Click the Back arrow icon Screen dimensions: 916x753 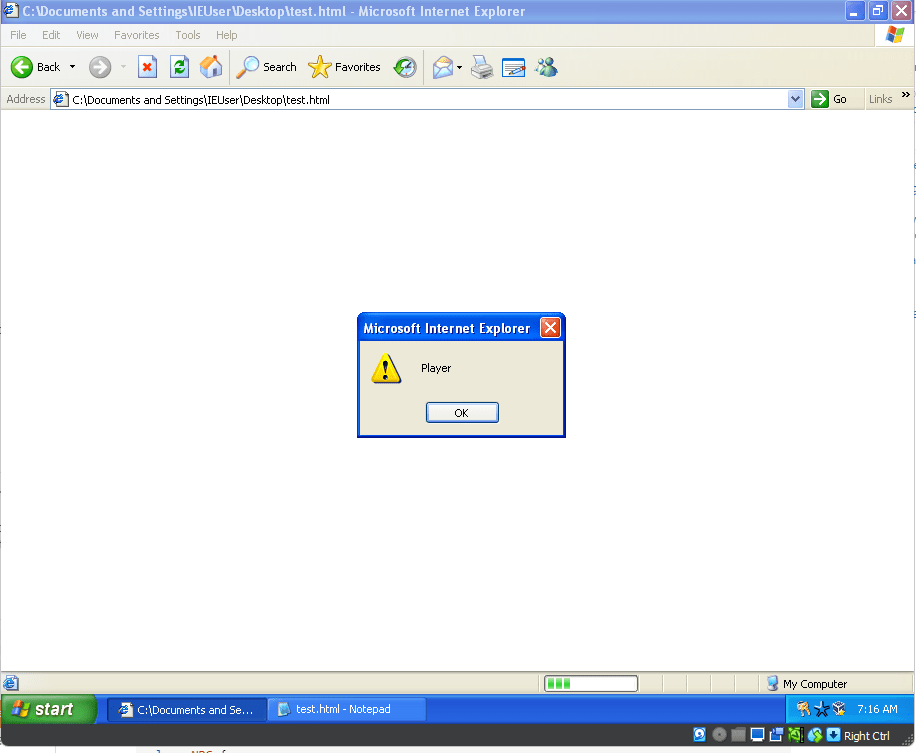click(22, 67)
